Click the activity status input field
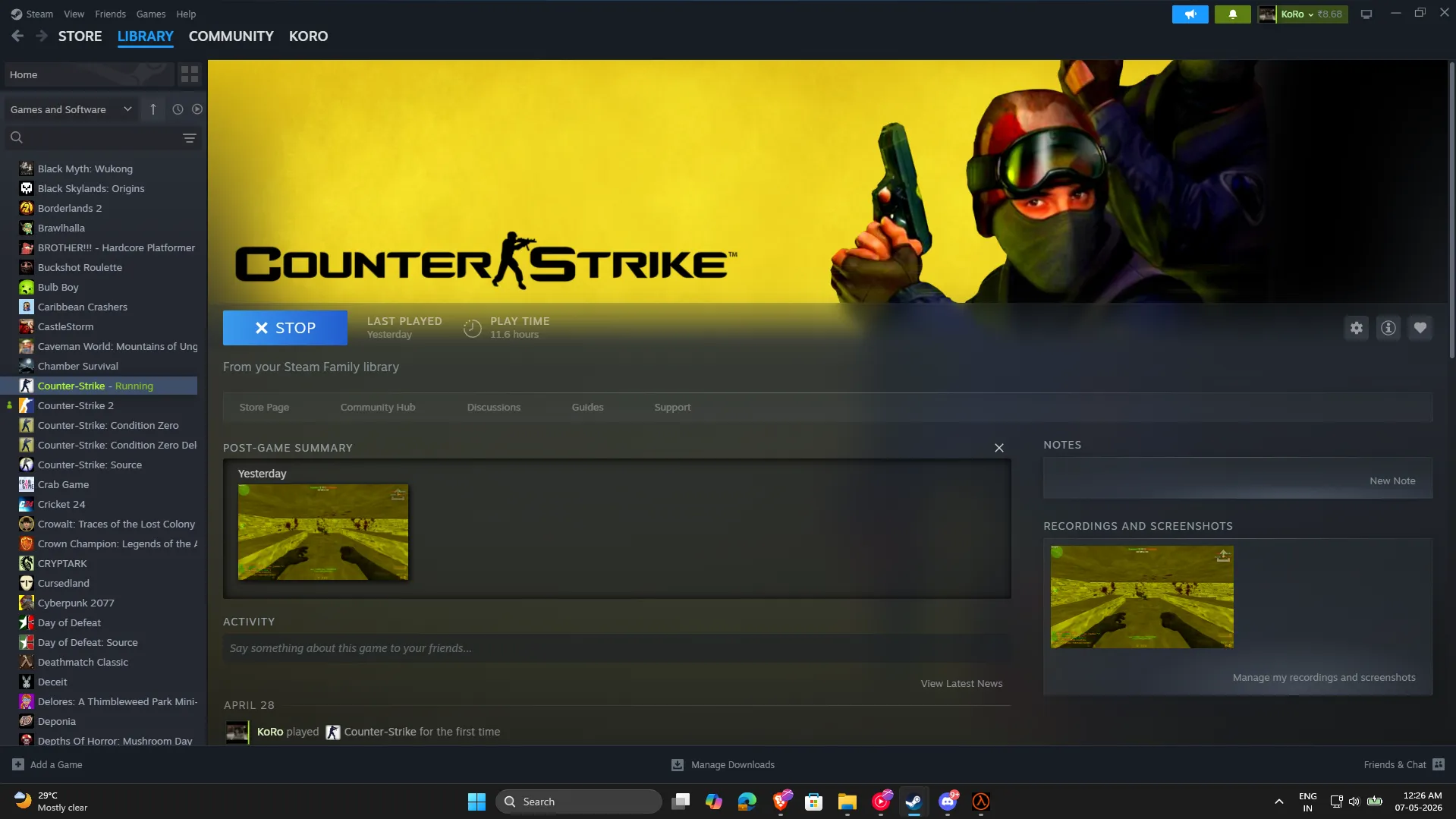Screen dimensions: 1456x819 coord(617,648)
